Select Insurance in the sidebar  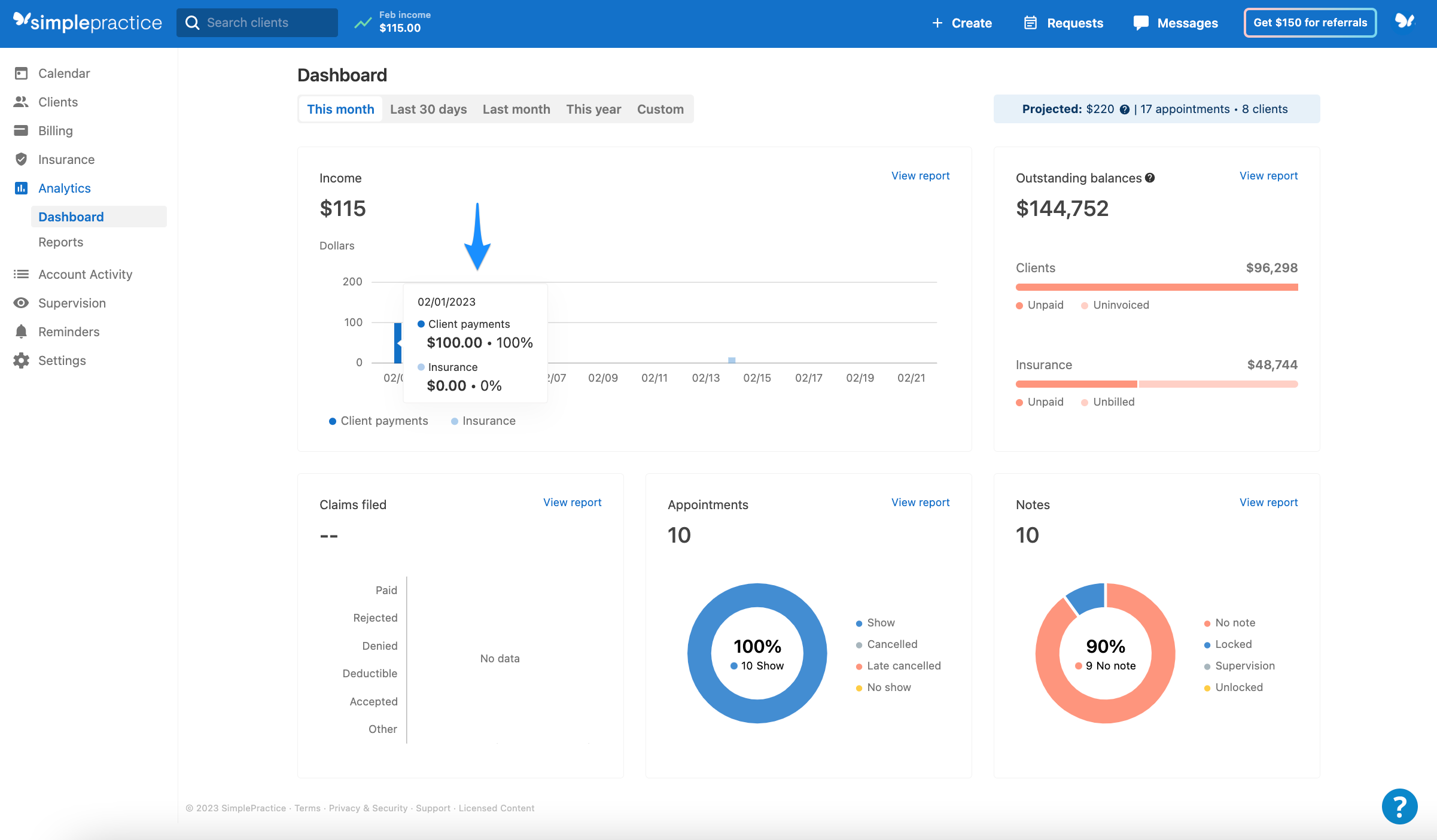point(66,159)
